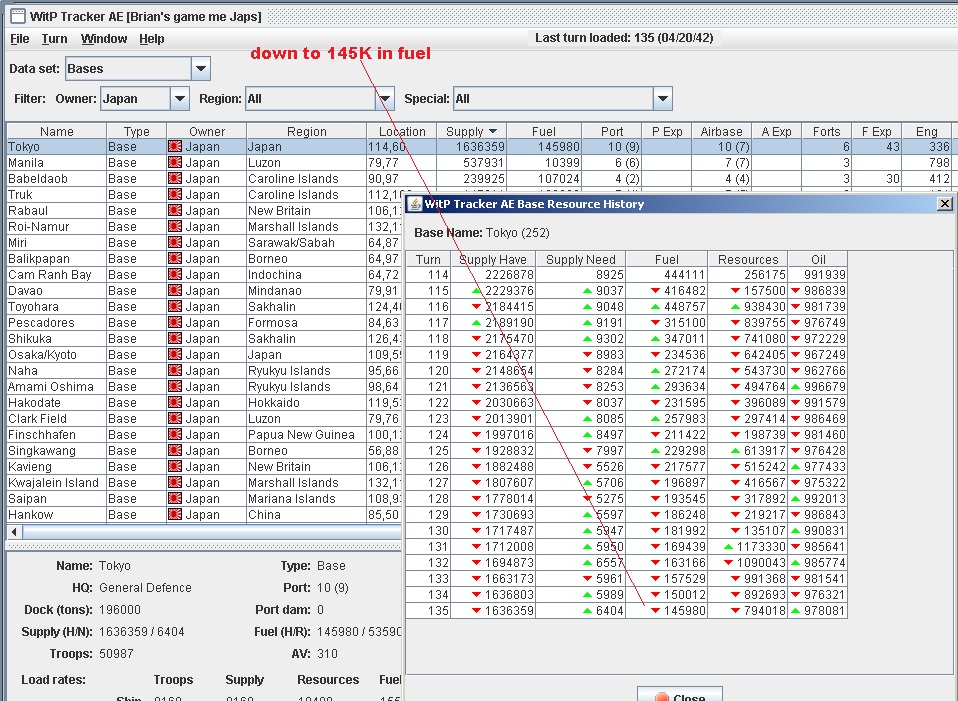Open the Turn menu
This screenshot has width=958, height=701.
tap(54, 39)
